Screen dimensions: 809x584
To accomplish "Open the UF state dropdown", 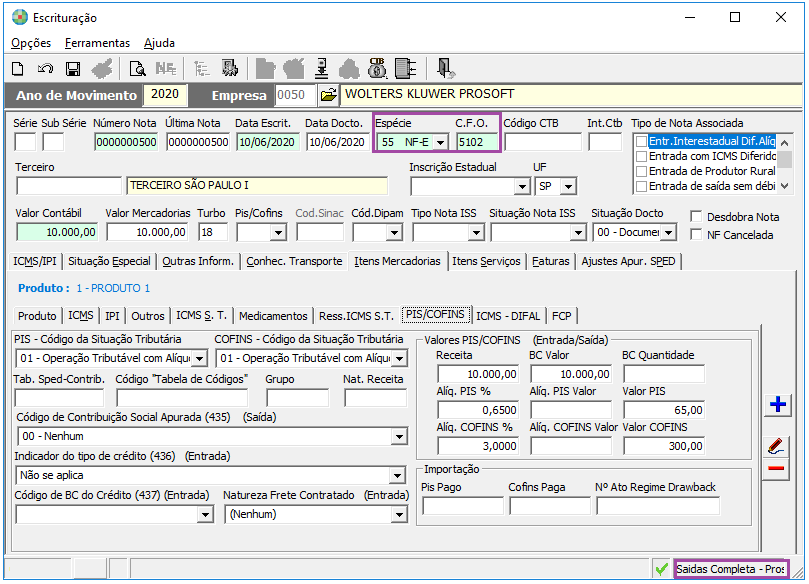I will [569, 187].
